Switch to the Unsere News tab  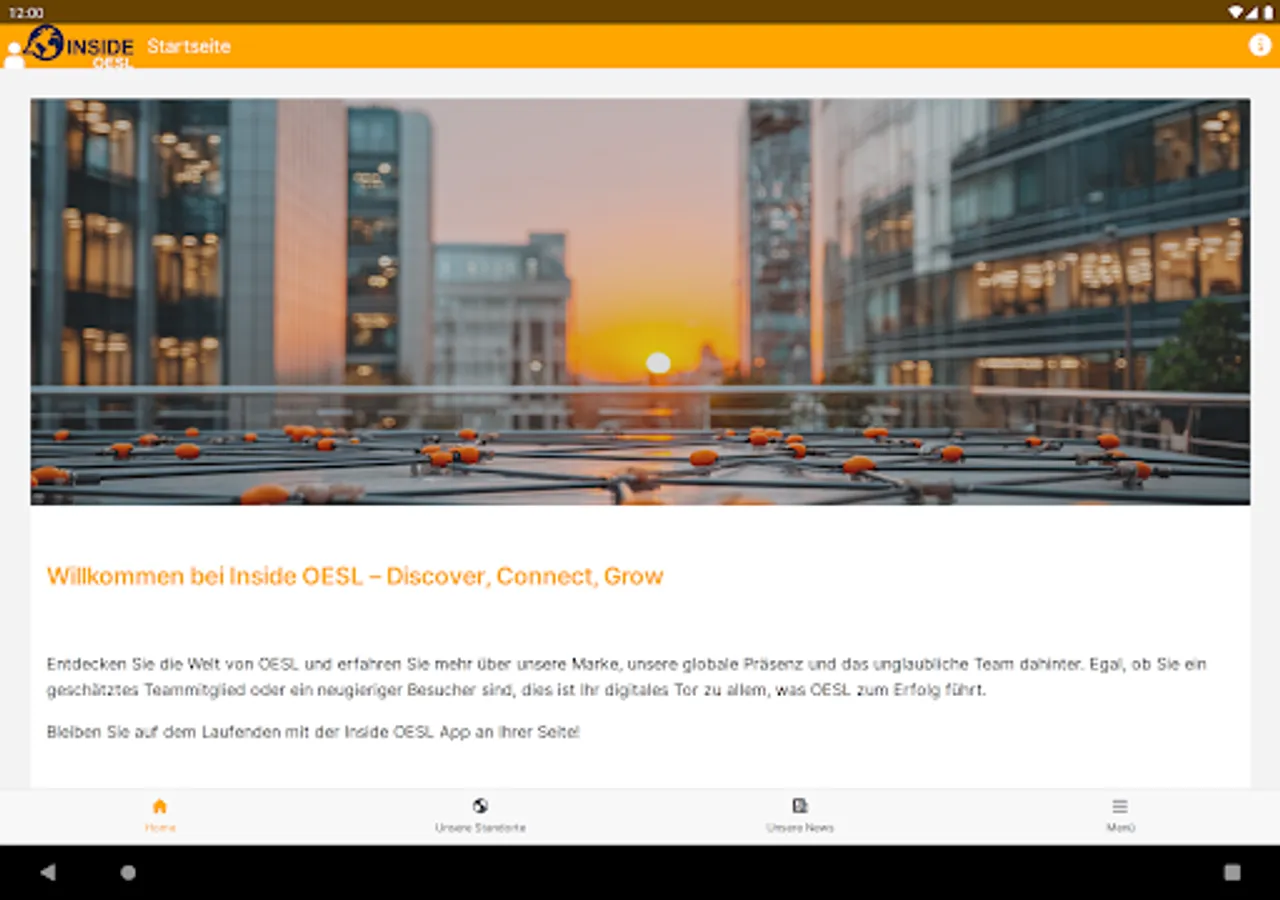tap(798, 827)
